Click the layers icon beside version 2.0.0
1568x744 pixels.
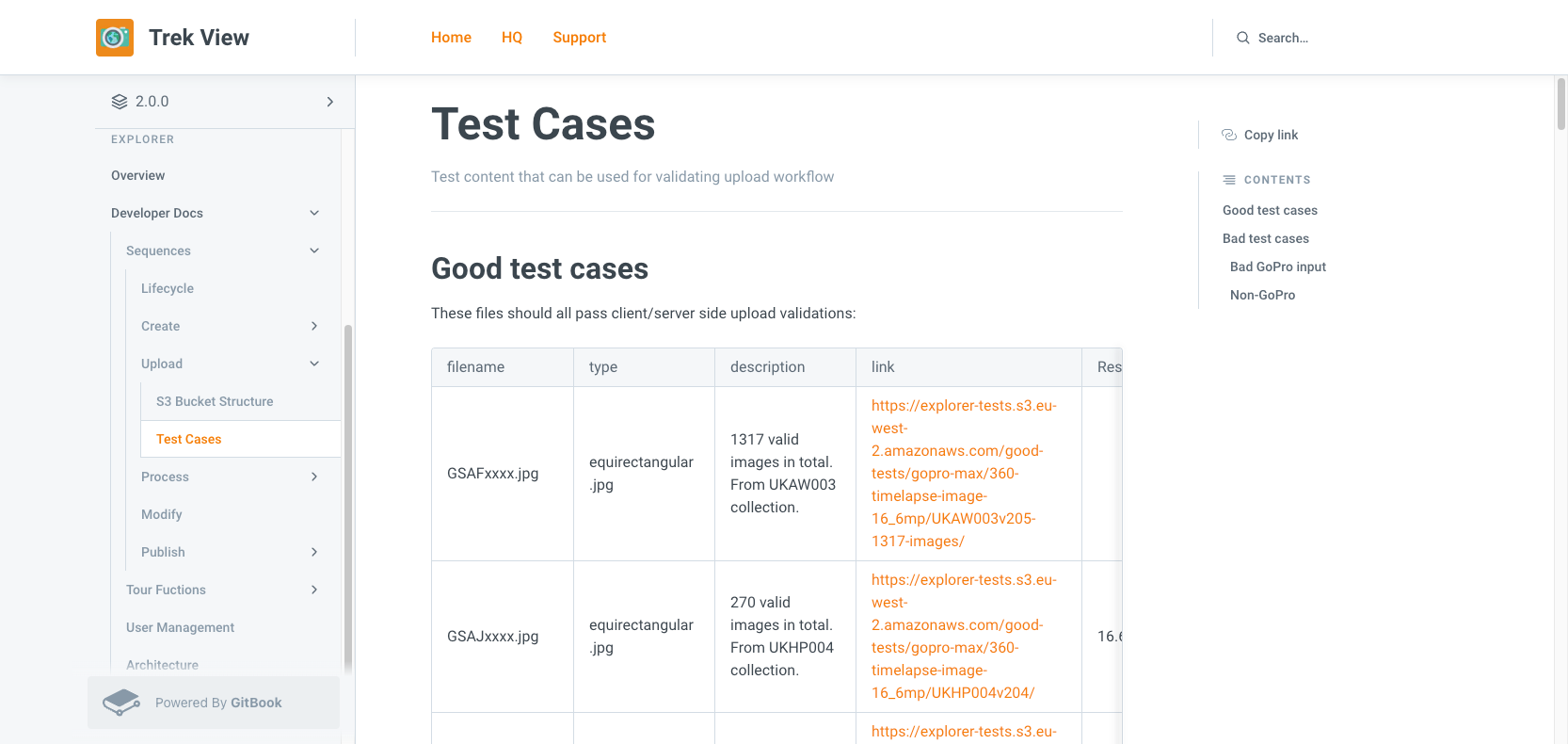(120, 102)
